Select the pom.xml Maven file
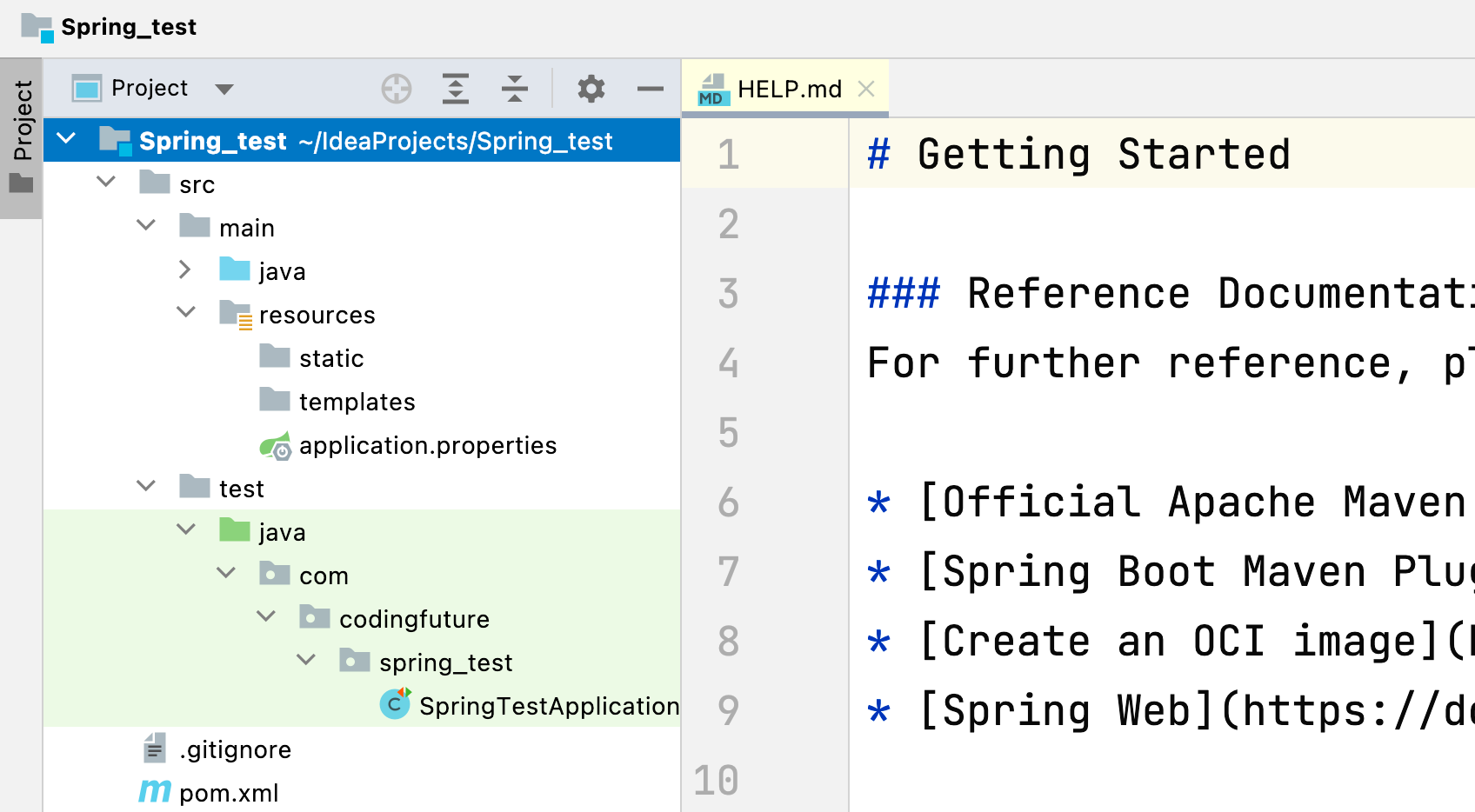This screenshot has height=812, width=1475. 228,793
